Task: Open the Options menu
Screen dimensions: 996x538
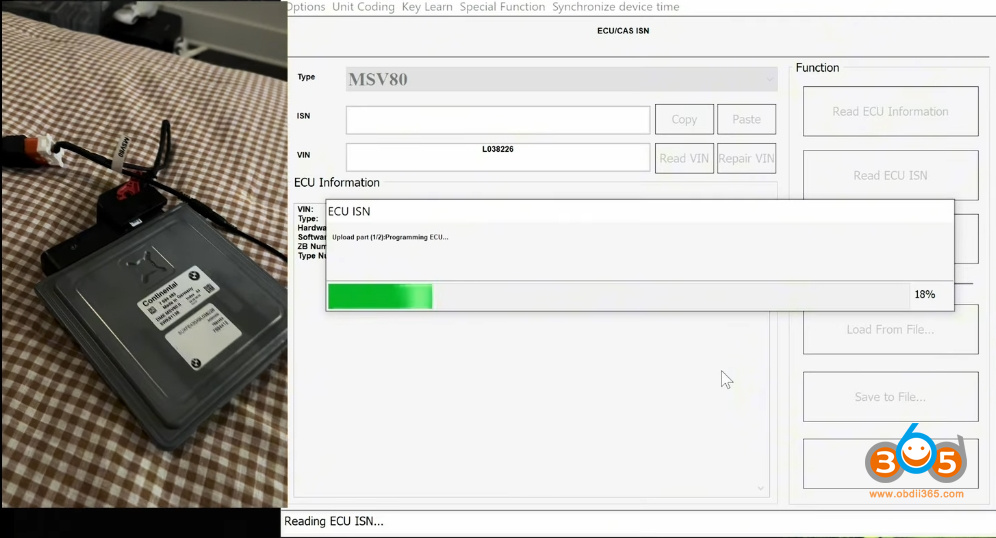Action: 306,7
